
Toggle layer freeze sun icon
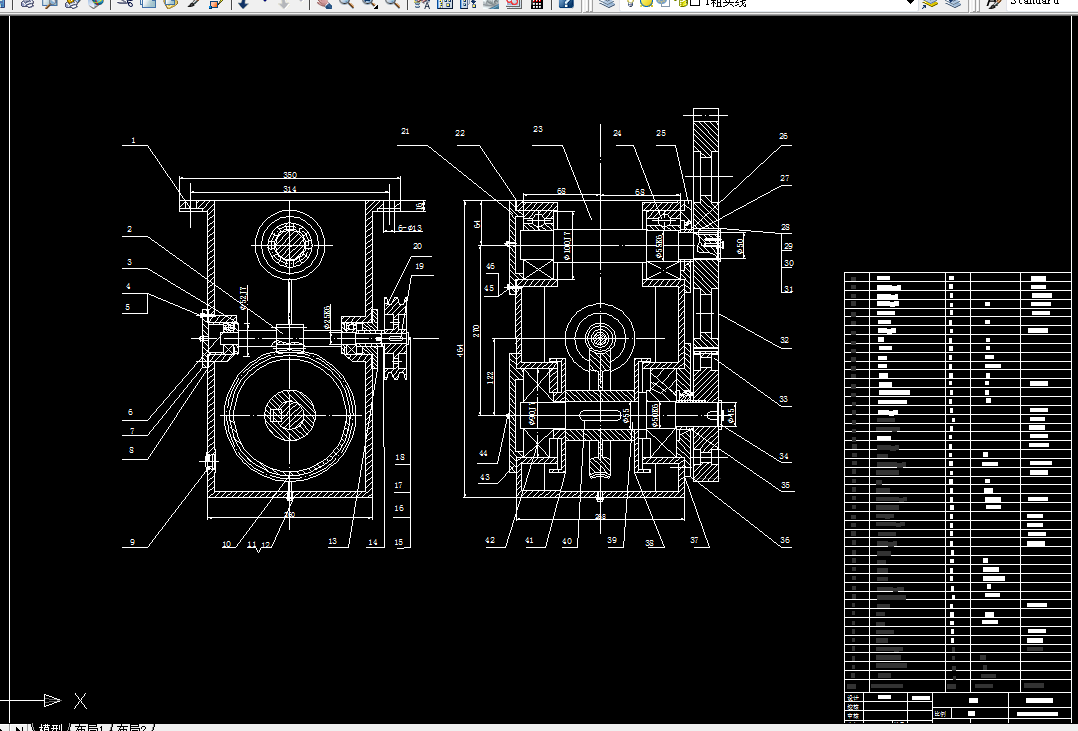point(646,3)
